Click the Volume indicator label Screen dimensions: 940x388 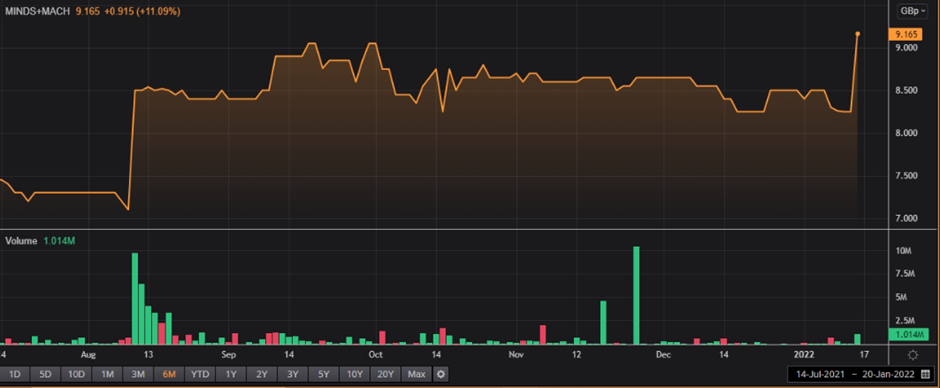tap(21, 240)
